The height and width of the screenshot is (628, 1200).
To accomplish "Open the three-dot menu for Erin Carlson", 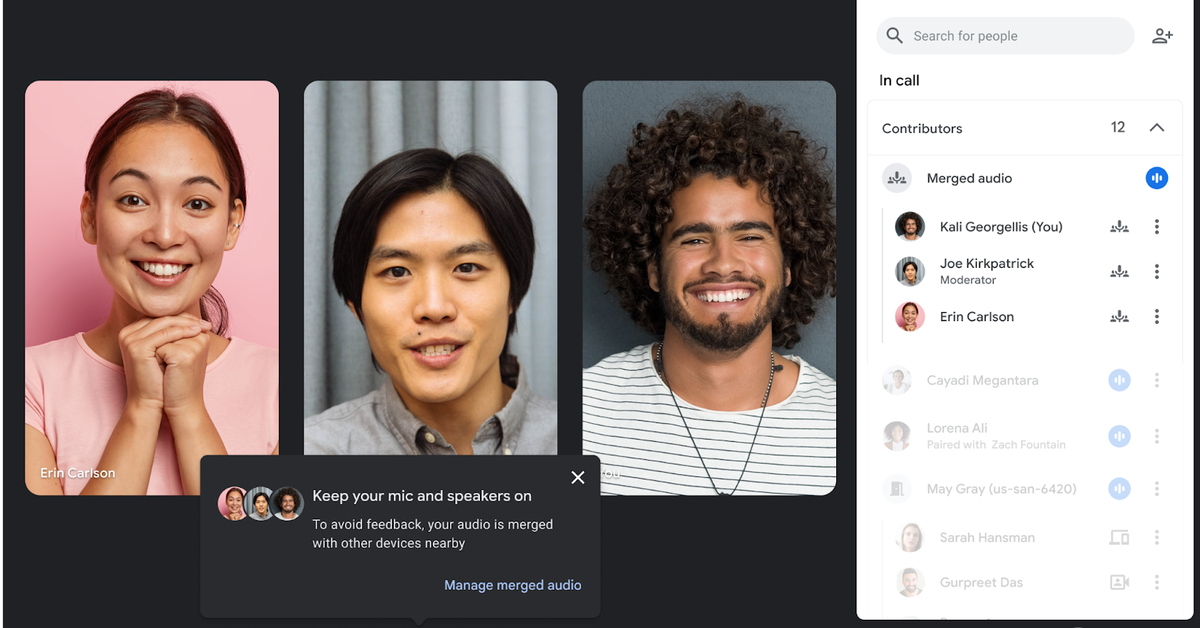I will coord(1157,316).
